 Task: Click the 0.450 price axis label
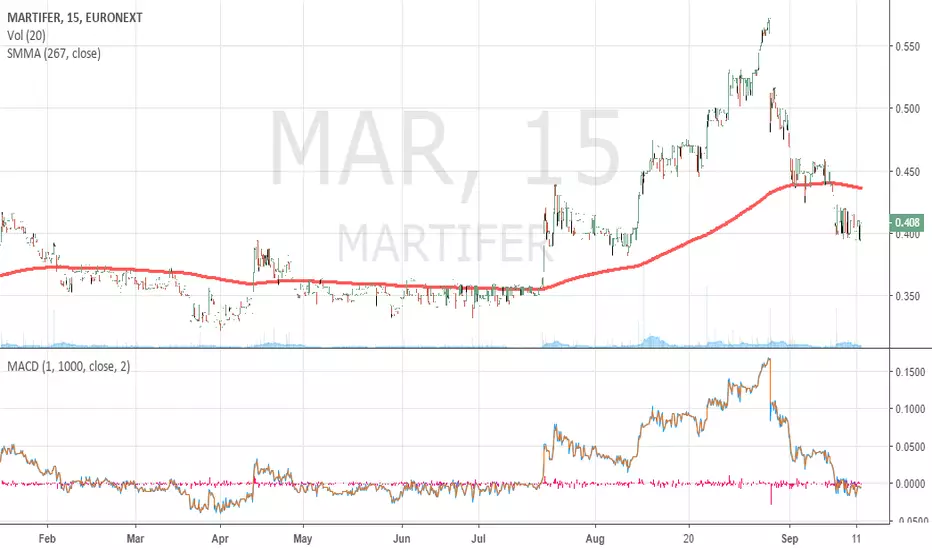coord(908,172)
